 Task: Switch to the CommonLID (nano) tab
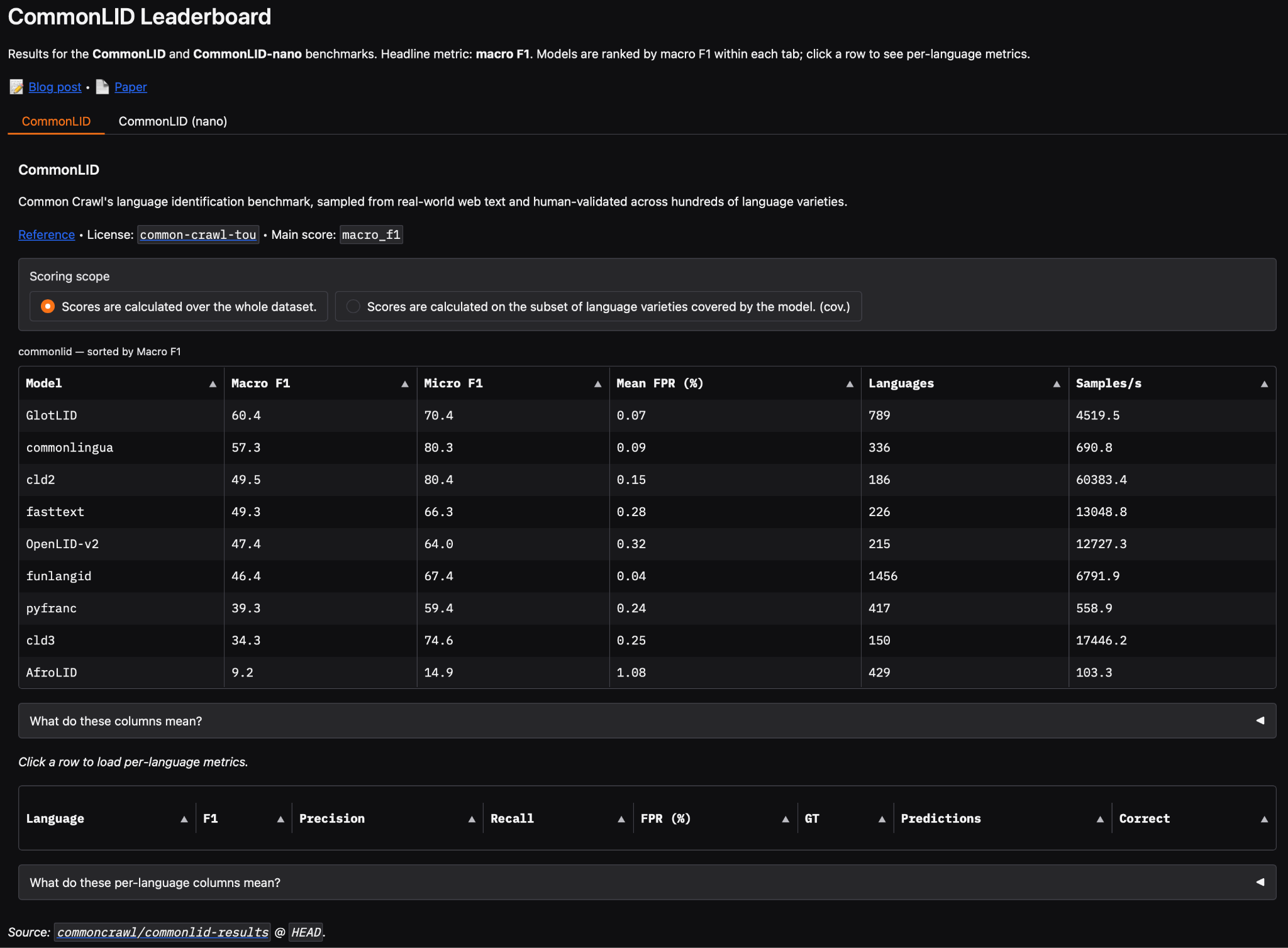point(173,121)
